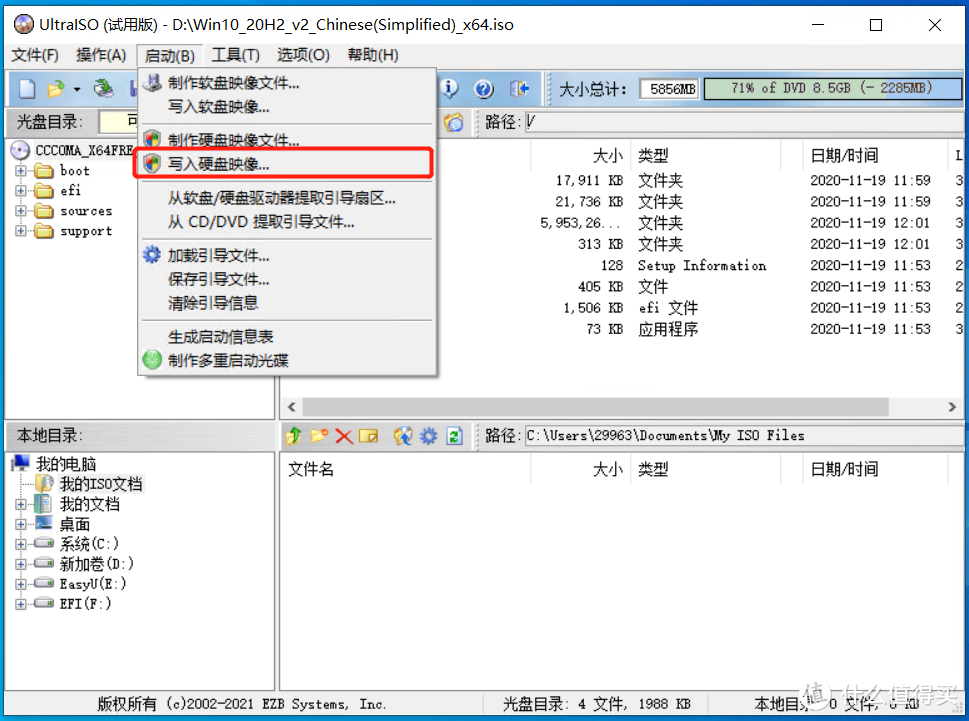The image size is (969, 721).
Task: Click the Exit door toolbar icon
Action: (519, 89)
